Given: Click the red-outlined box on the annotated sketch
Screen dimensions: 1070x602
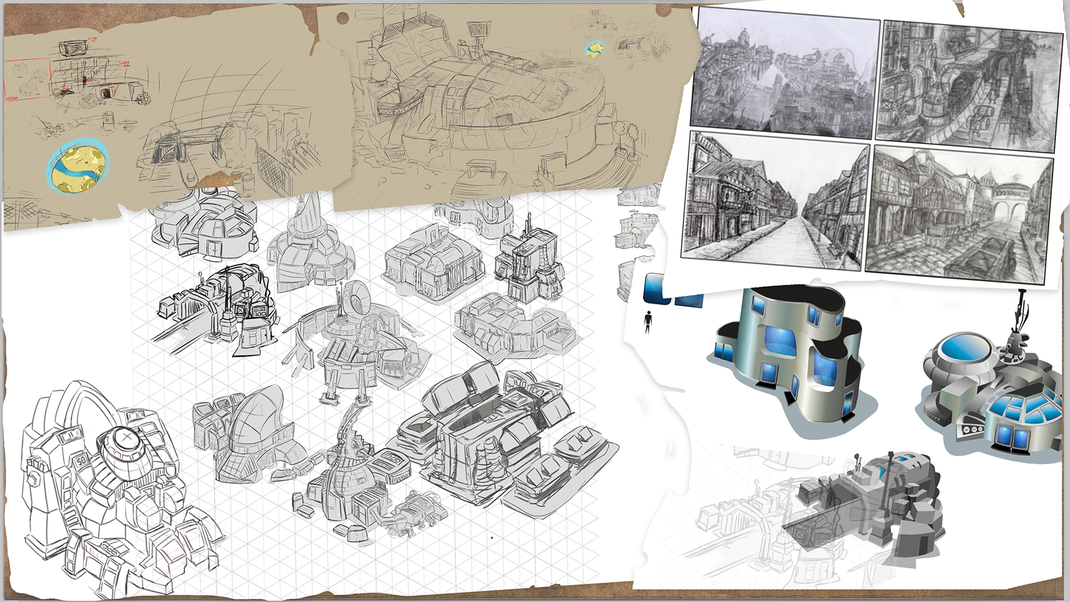Looking at the screenshot, I should tap(28, 81).
